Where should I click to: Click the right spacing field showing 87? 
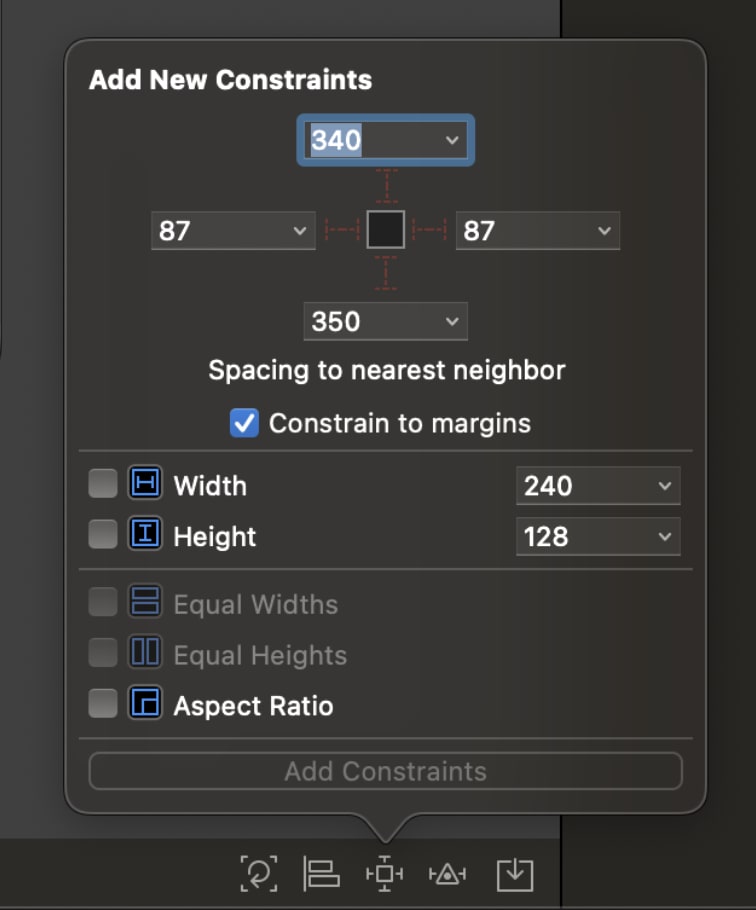point(538,230)
